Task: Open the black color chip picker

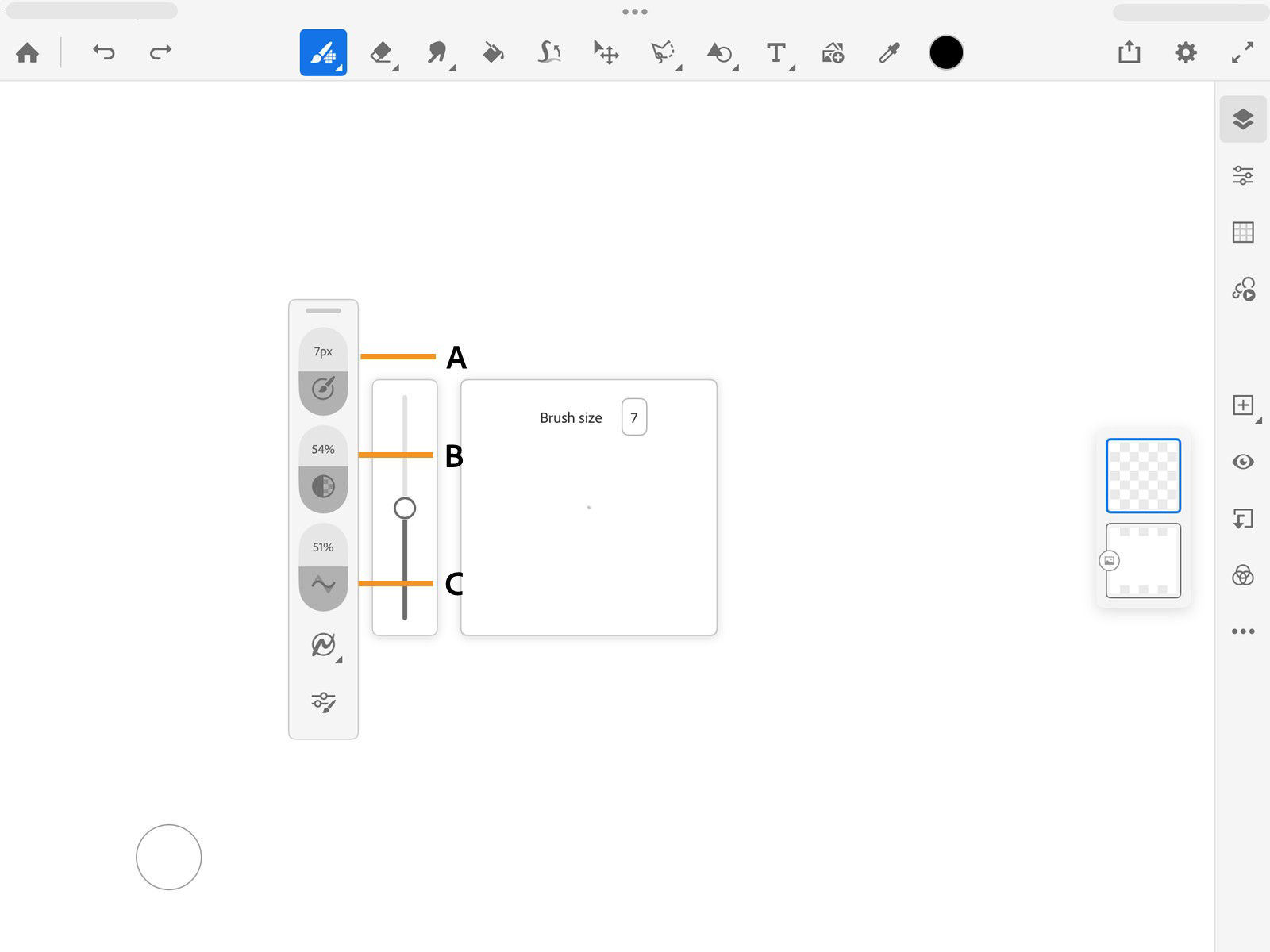Action: point(946,53)
